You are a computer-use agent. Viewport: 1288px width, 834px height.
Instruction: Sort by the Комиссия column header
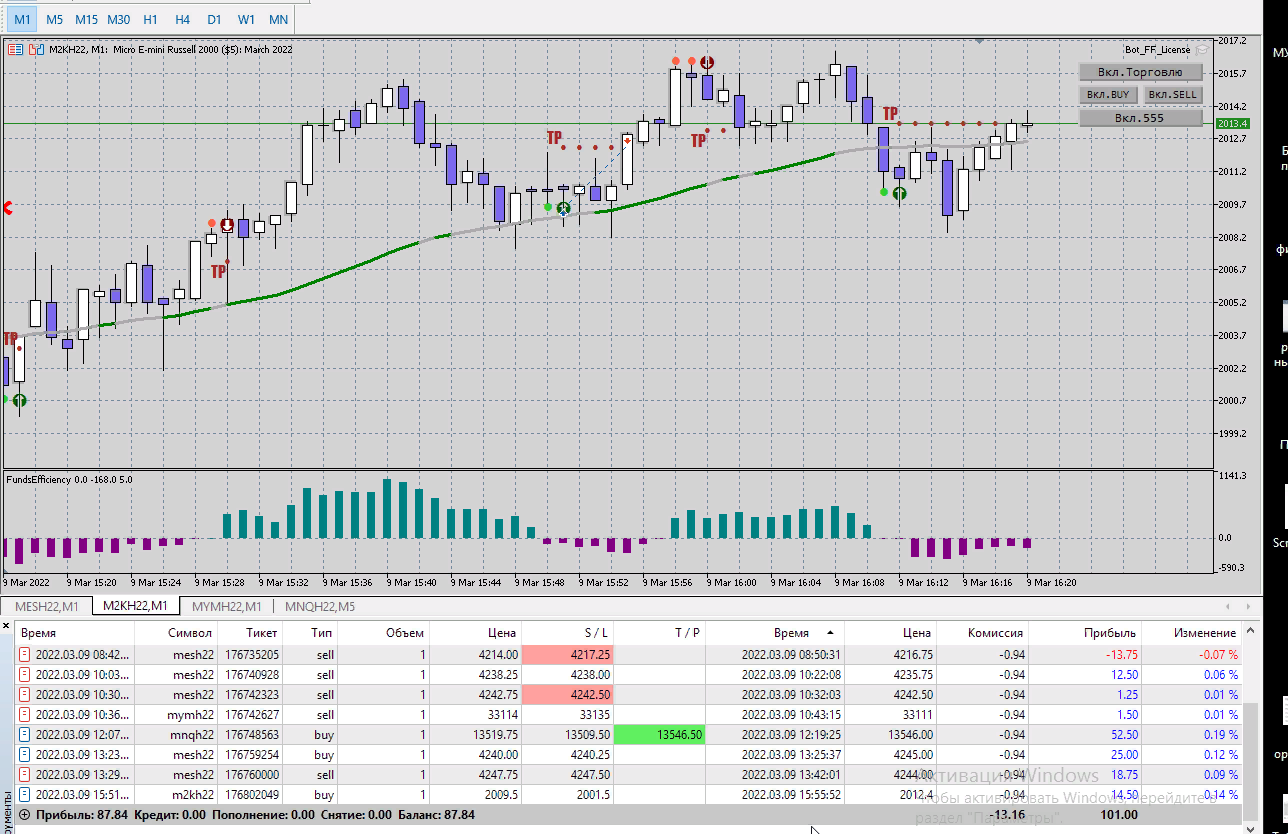click(x=983, y=633)
